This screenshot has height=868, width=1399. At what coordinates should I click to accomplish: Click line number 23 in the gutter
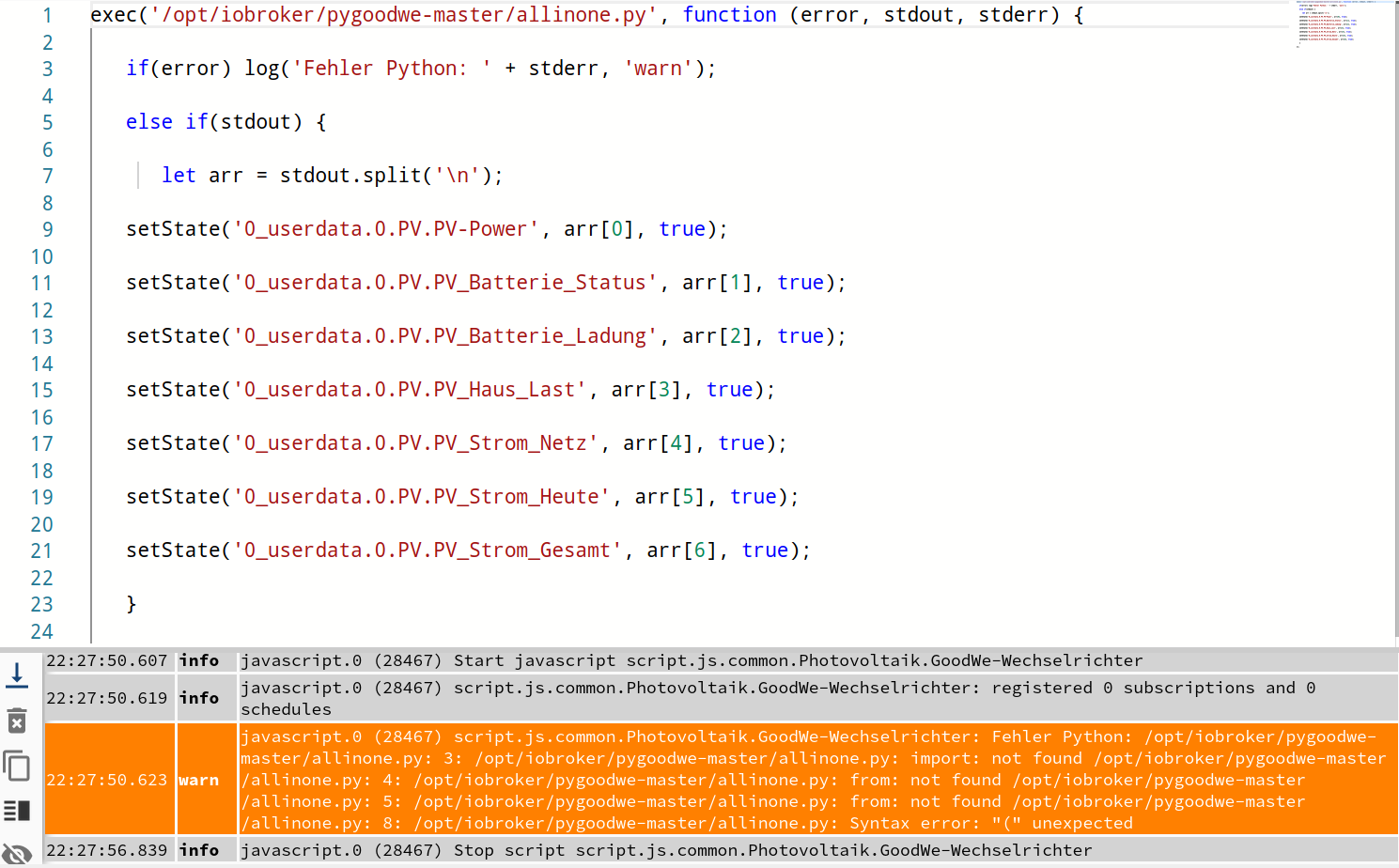41,604
